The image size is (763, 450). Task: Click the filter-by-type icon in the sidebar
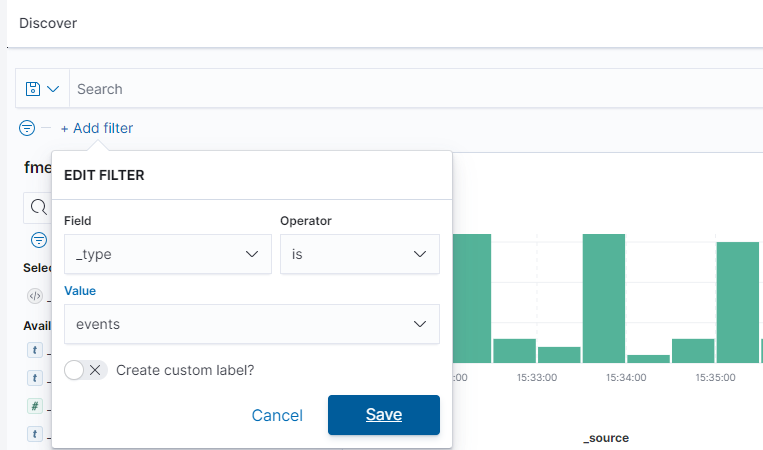click(x=38, y=240)
